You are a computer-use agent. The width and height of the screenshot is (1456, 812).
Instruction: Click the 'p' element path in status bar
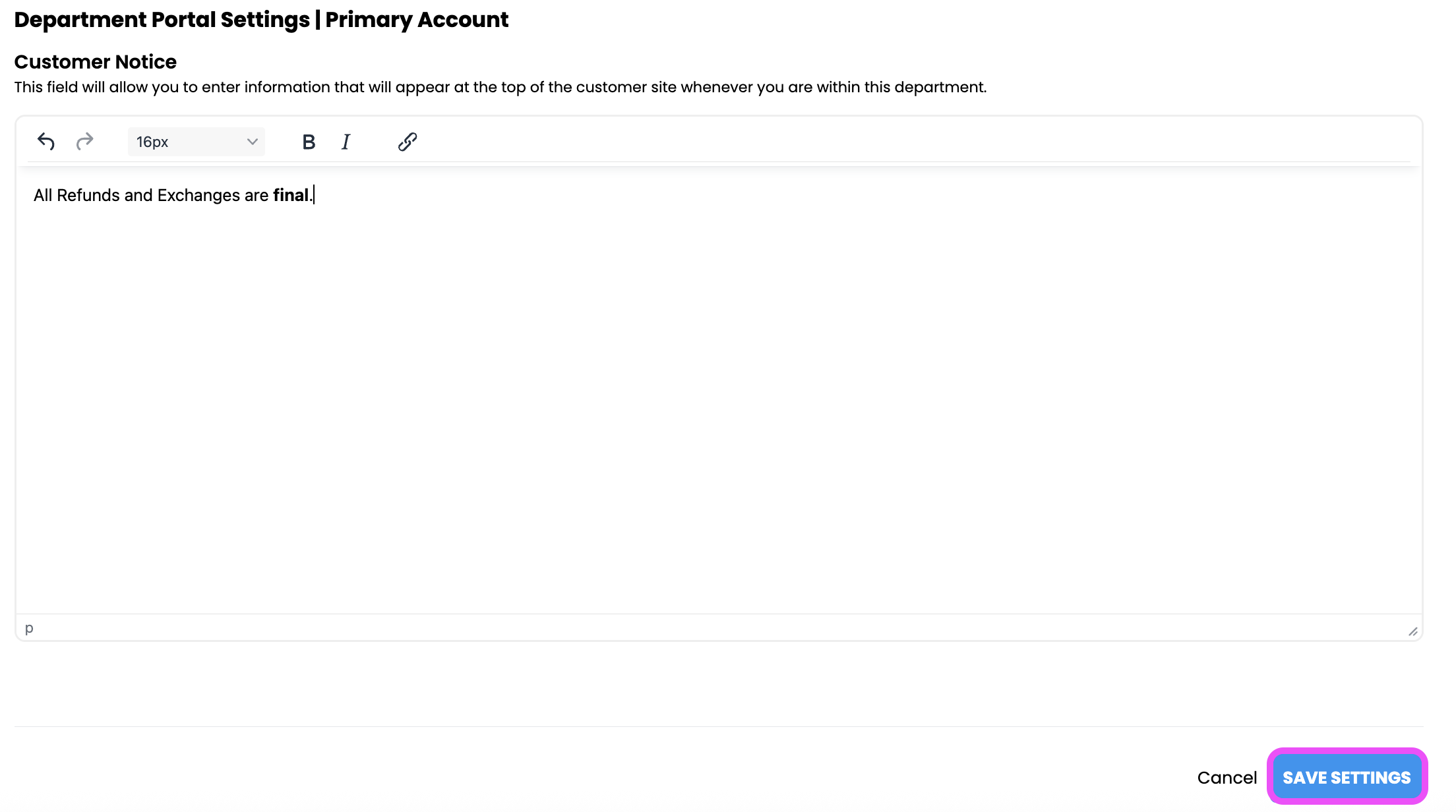(x=29, y=628)
